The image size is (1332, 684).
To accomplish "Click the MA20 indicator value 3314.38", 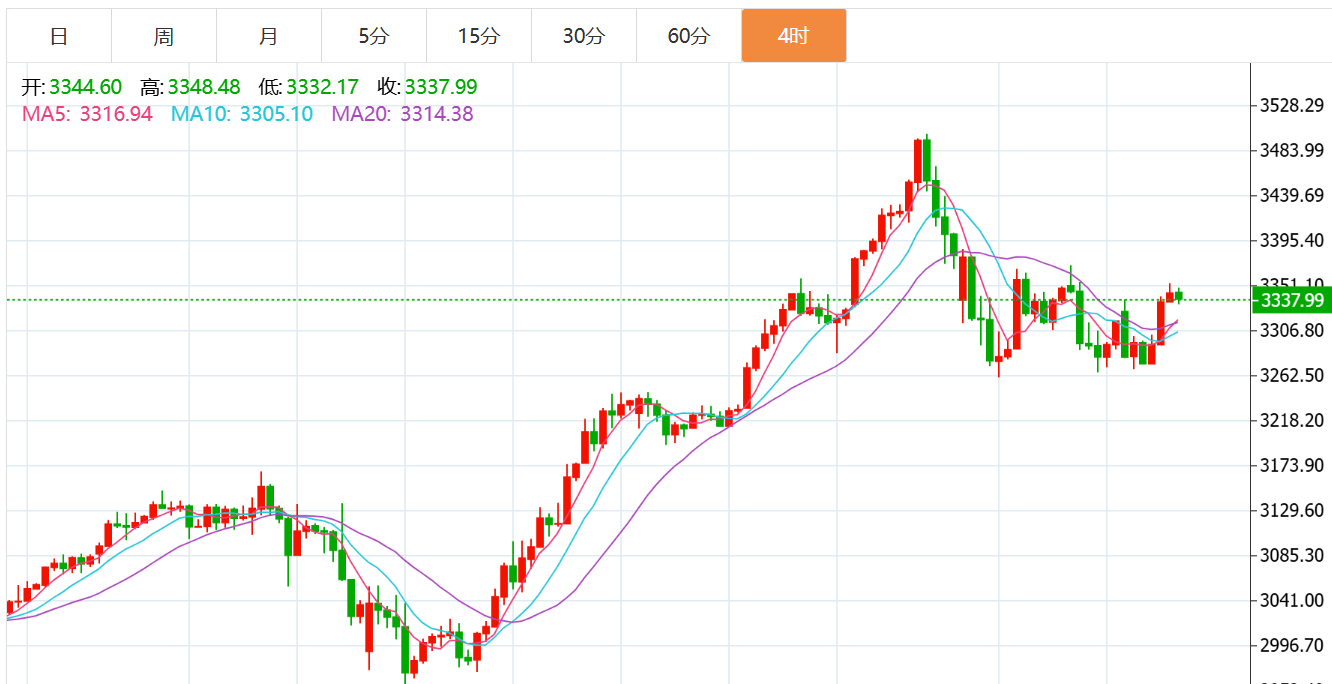I will [x=437, y=114].
